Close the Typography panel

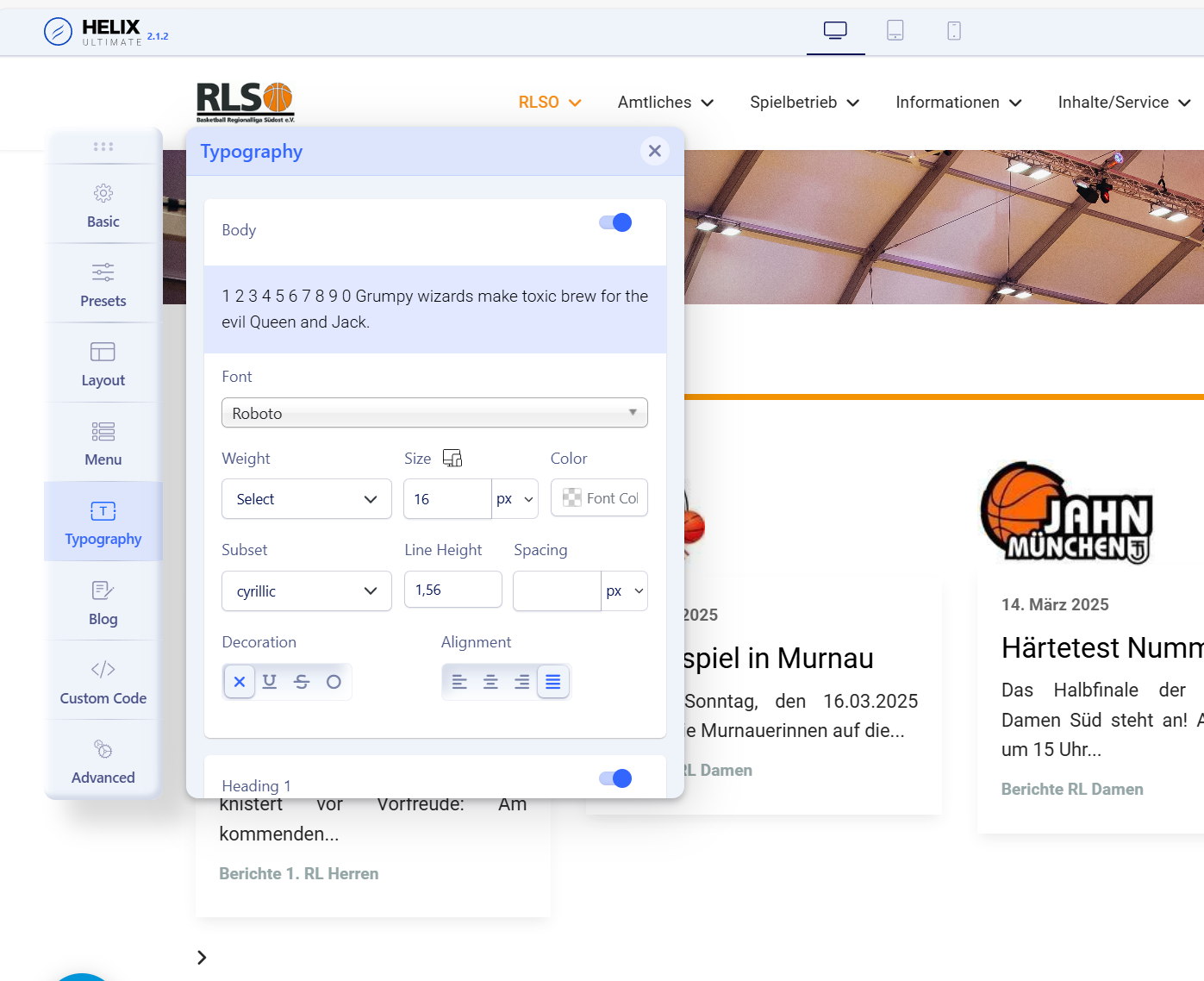coord(654,151)
